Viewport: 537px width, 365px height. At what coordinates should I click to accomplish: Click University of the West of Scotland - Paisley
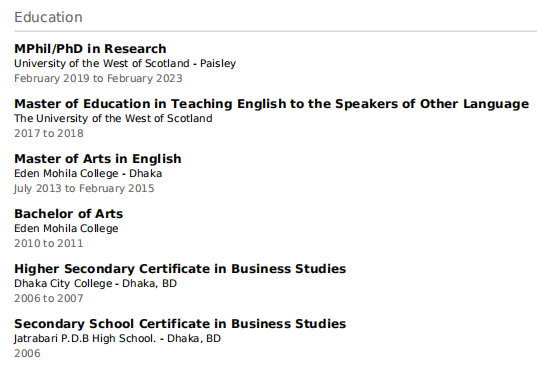click(125, 64)
